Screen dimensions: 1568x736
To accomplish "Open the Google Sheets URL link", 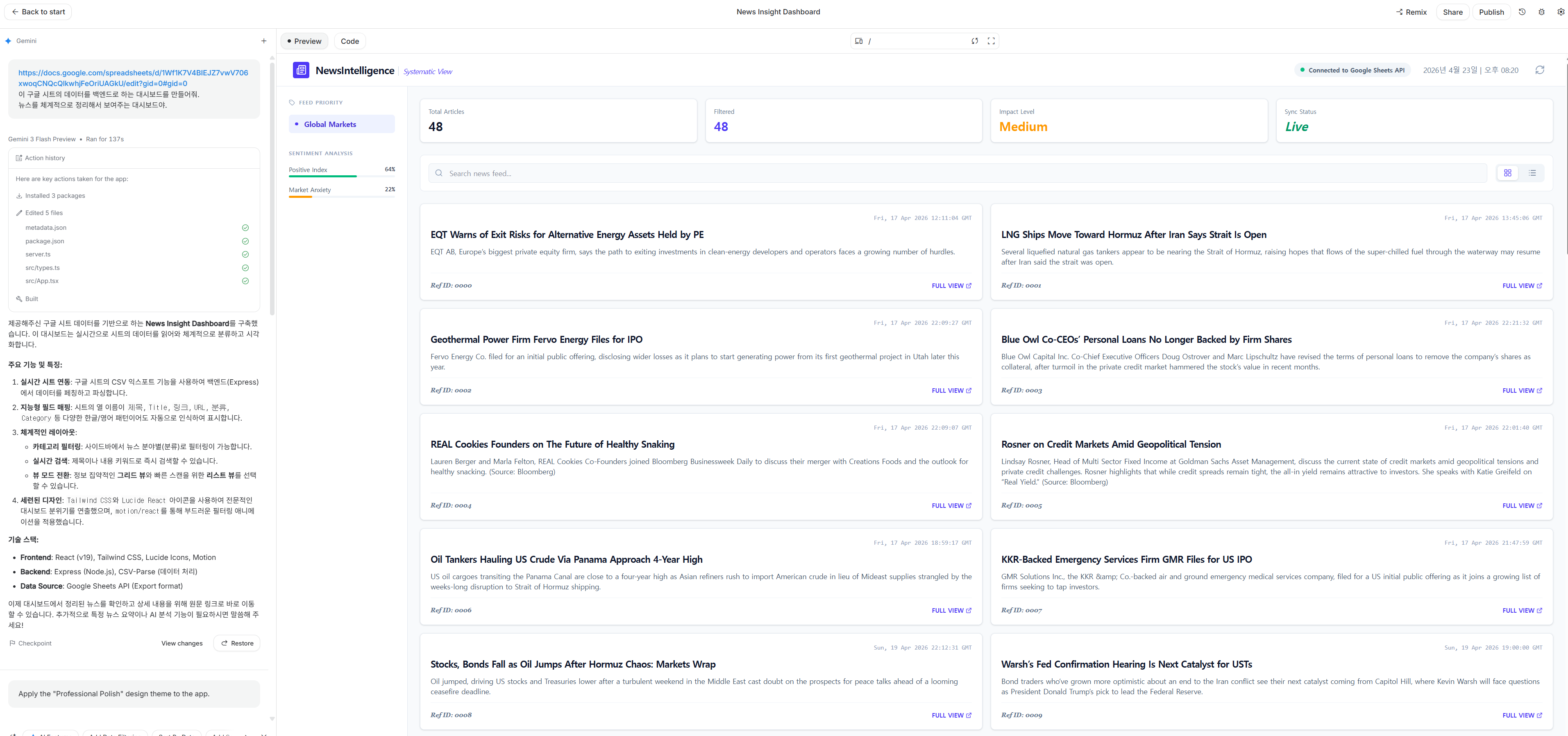I will tap(133, 79).
